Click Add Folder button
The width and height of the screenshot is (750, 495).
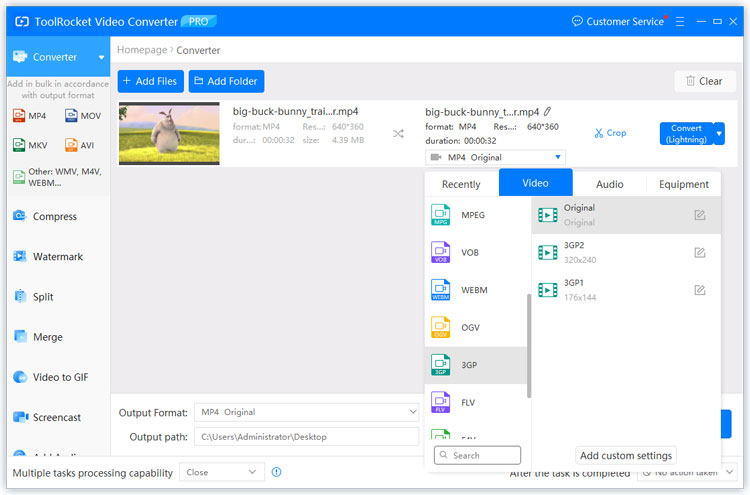click(x=226, y=81)
